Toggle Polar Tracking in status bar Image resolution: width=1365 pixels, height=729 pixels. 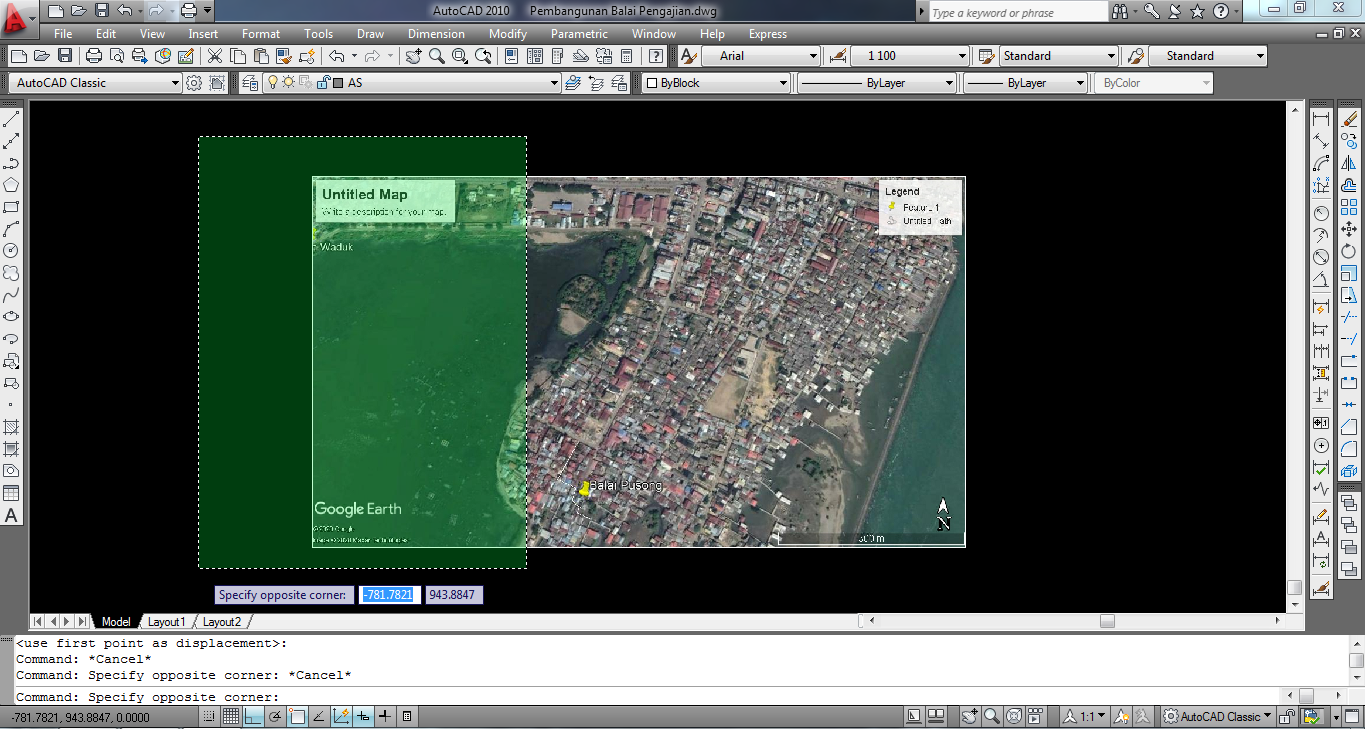point(275,716)
